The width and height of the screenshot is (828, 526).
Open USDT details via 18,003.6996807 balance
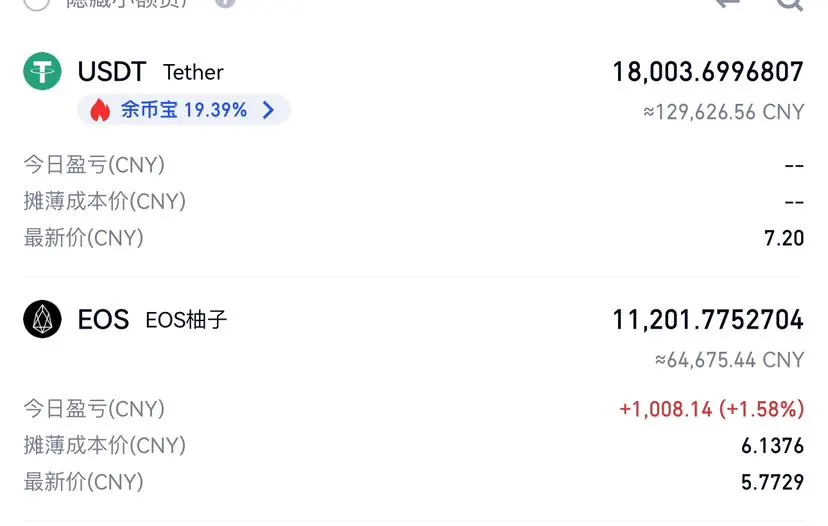point(708,72)
